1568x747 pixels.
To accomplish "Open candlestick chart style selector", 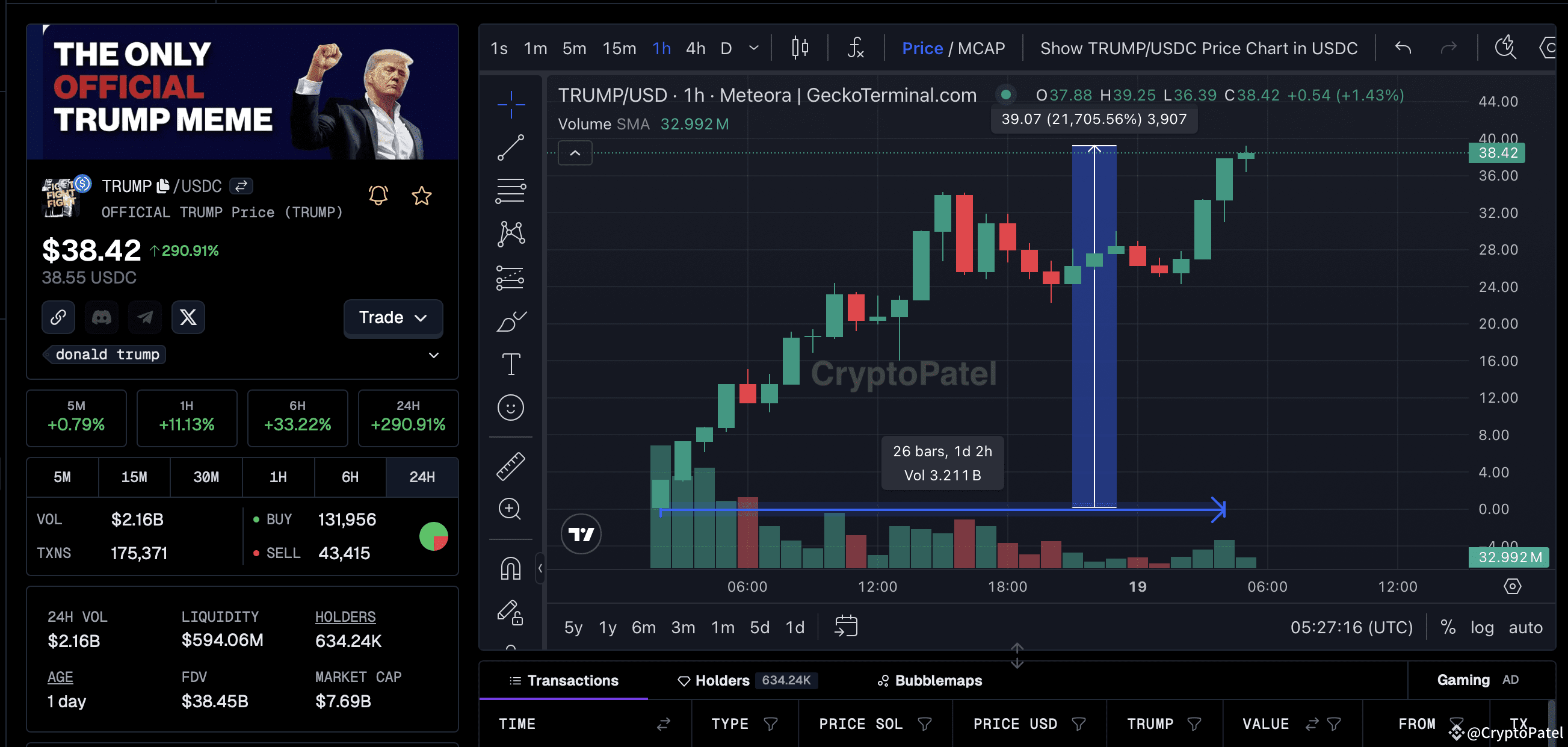I will [x=800, y=48].
